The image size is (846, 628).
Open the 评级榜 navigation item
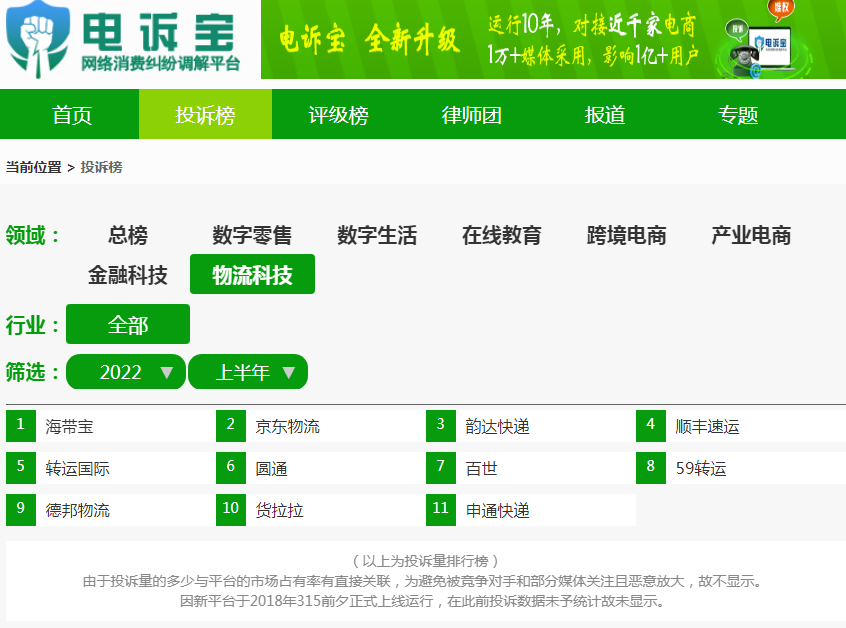click(338, 115)
